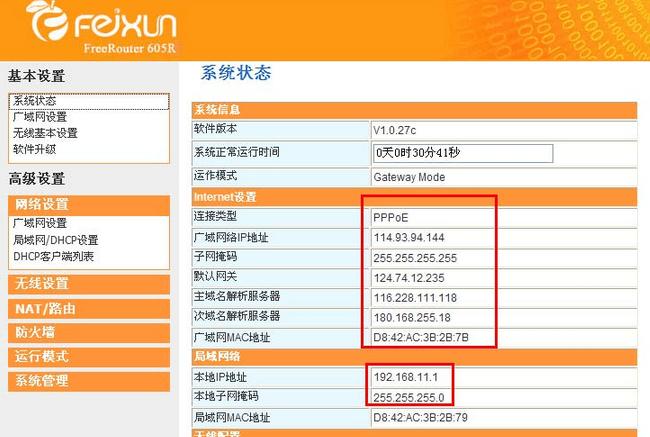This screenshot has height=437, width=650.
Task: Click the 本地IP地址 label
Action: (x=220, y=377)
